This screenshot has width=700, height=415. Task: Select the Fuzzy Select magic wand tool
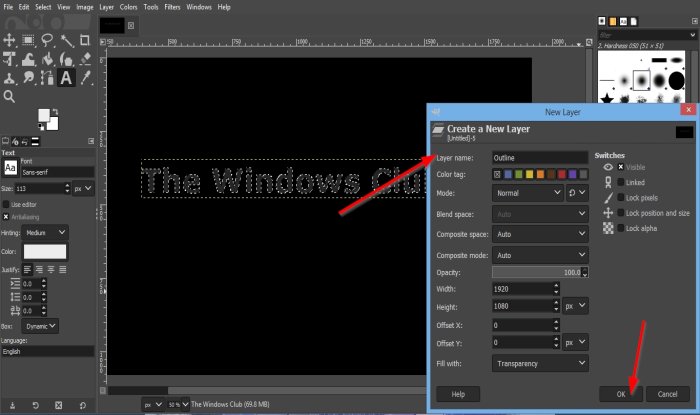tap(67, 41)
